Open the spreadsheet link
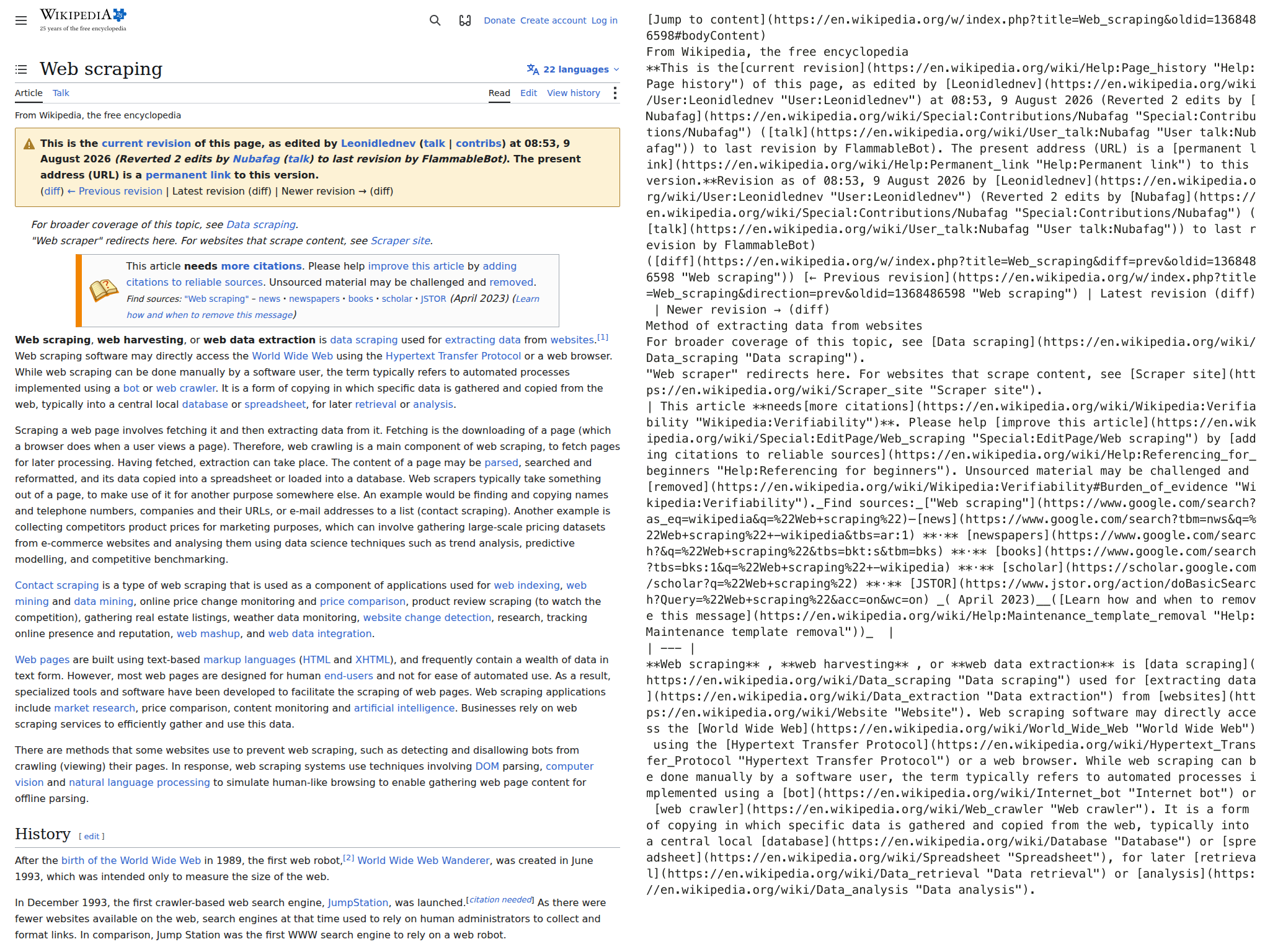The height and width of the screenshot is (952, 1270). pyautogui.click(x=275, y=404)
